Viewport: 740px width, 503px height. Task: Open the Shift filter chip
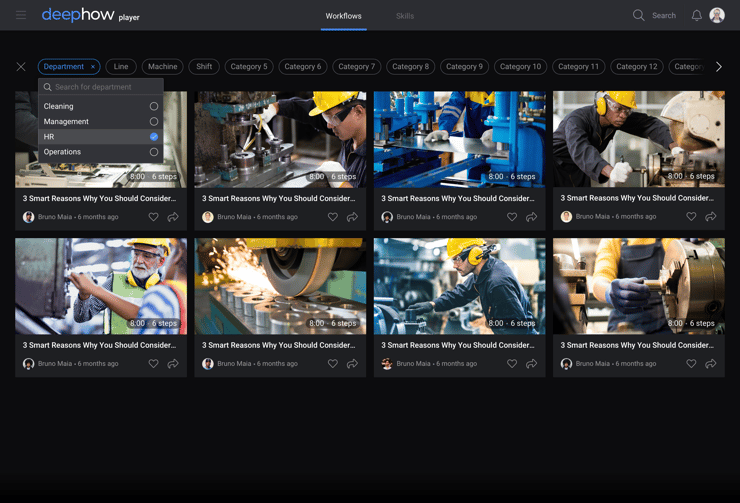204,67
